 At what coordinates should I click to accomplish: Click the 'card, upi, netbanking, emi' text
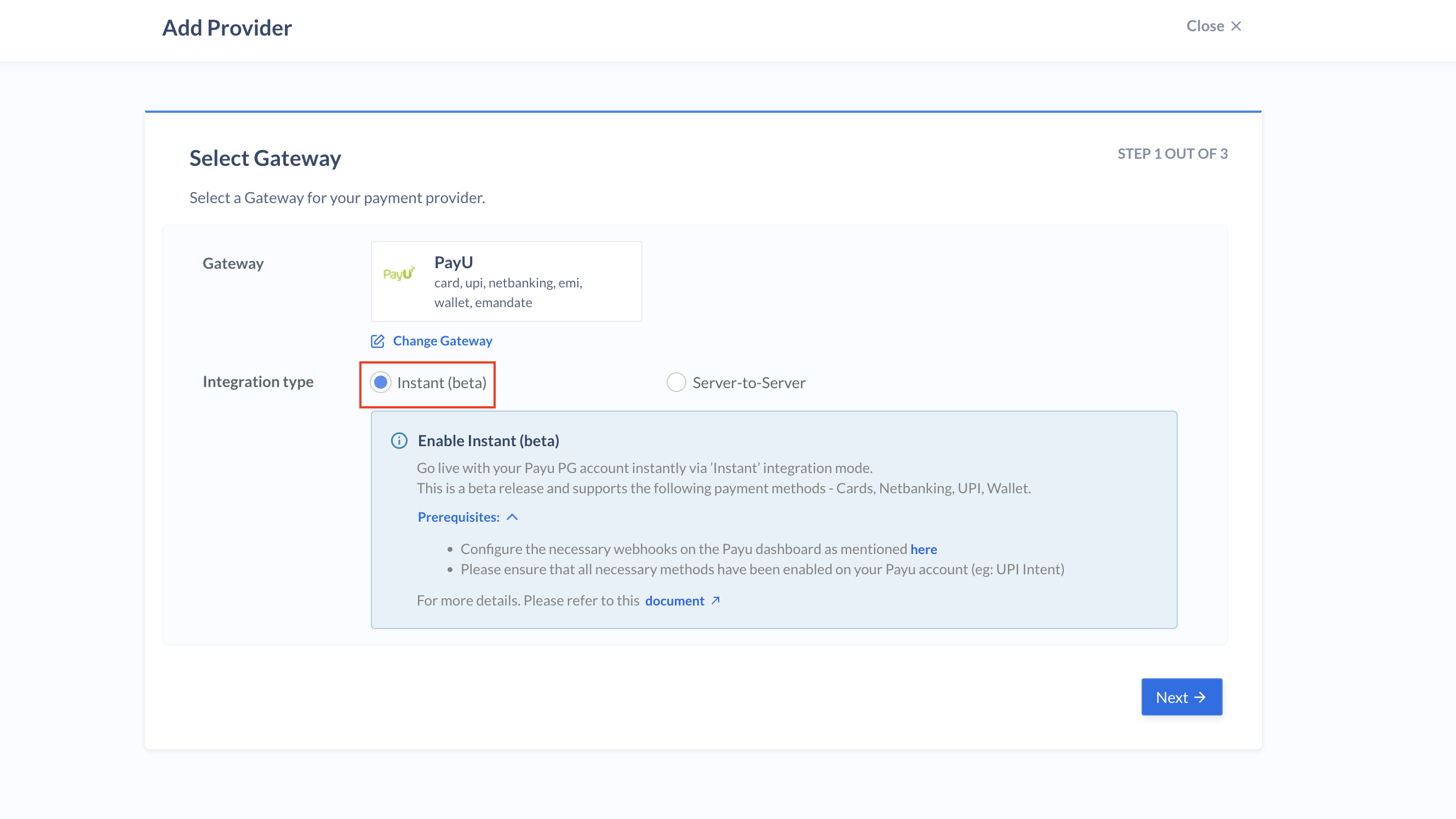[508, 282]
